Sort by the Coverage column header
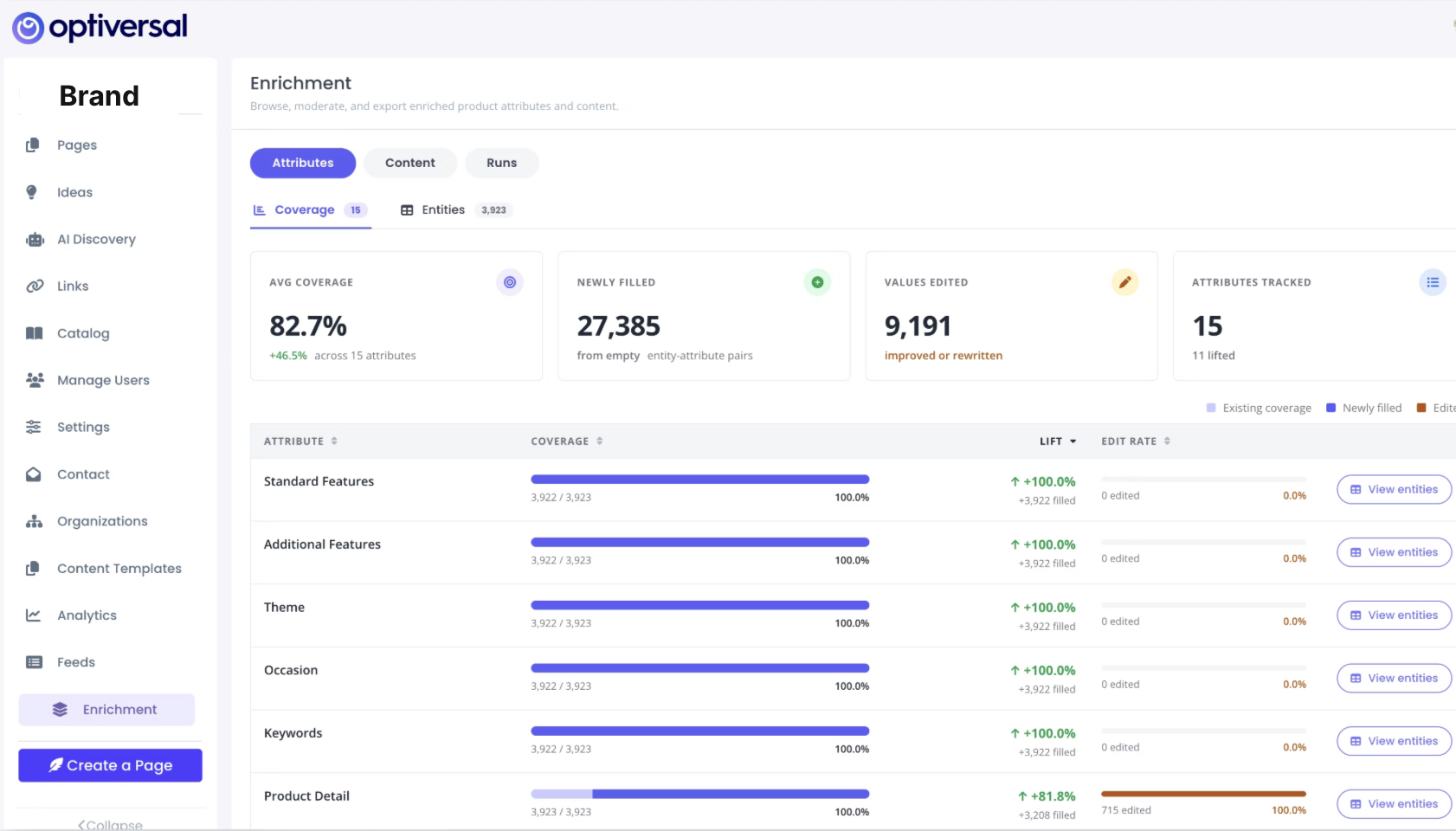Viewport: 1456px width, 831px height. [567, 441]
